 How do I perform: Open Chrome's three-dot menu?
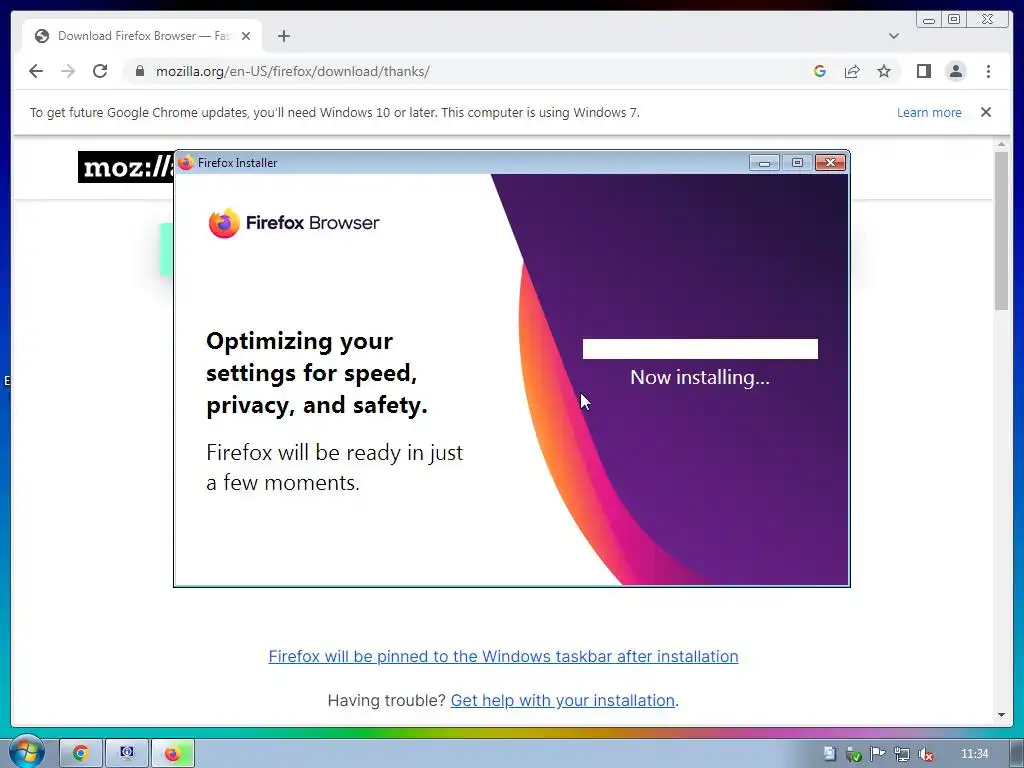(x=988, y=71)
